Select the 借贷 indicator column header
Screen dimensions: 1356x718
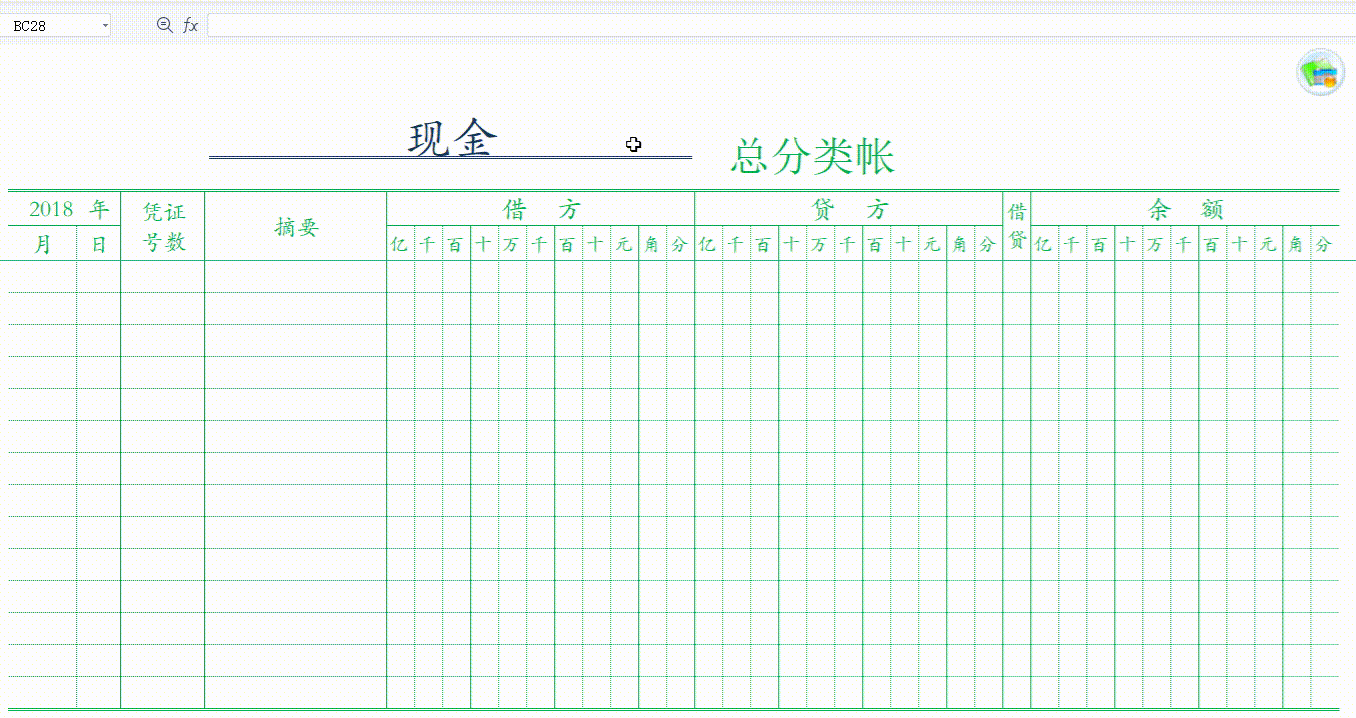click(1016, 225)
